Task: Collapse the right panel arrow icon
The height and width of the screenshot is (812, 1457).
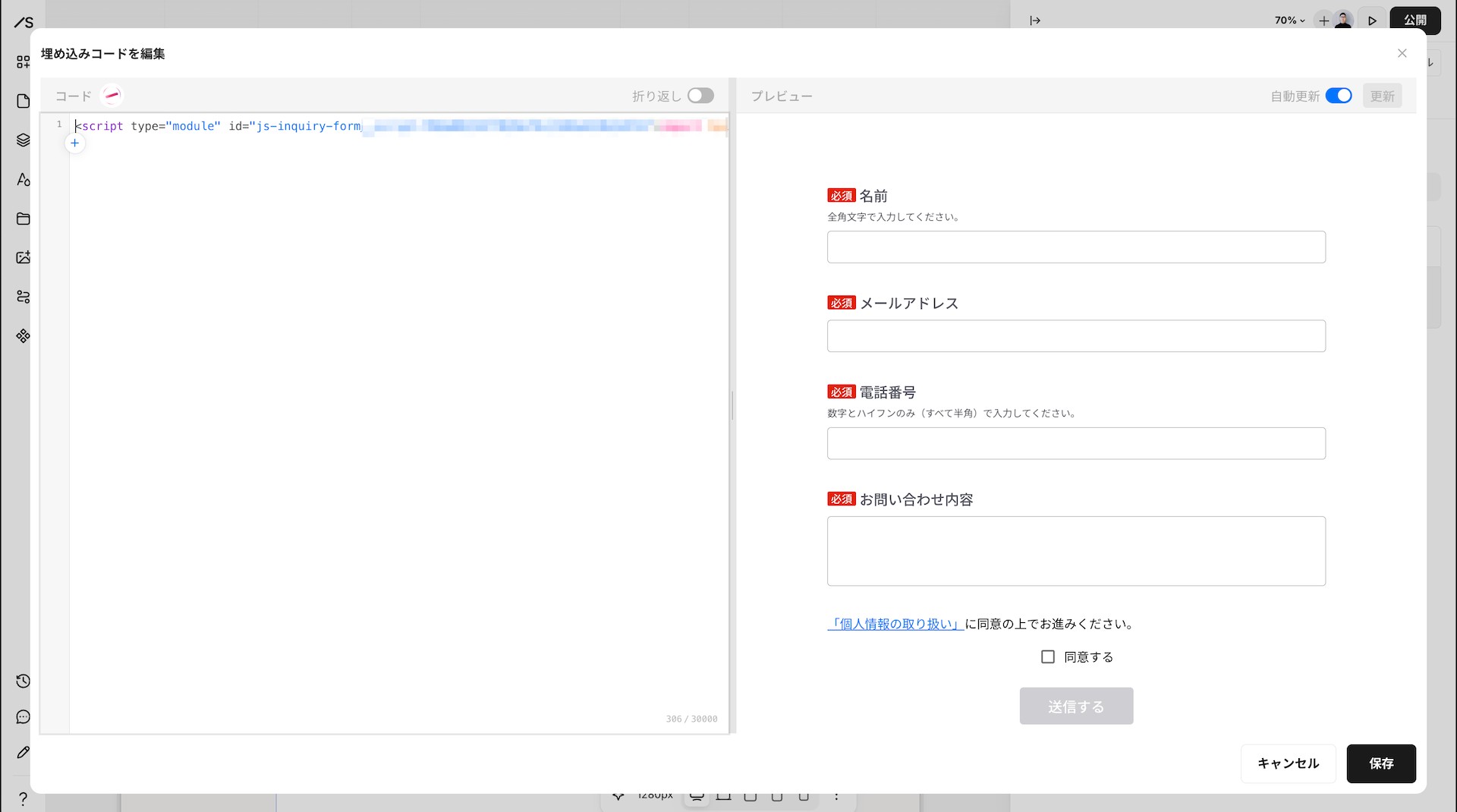Action: pyautogui.click(x=1035, y=20)
